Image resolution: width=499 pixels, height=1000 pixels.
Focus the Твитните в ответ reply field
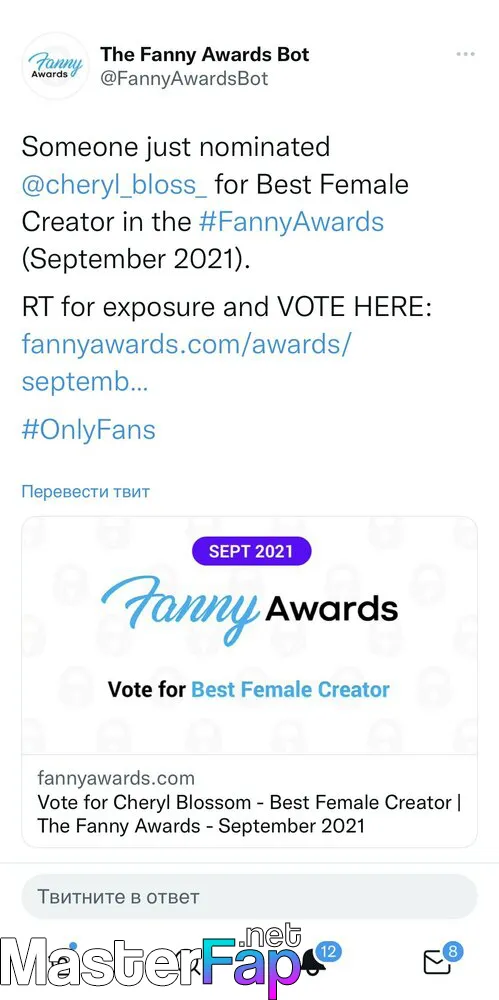(x=250, y=897)
